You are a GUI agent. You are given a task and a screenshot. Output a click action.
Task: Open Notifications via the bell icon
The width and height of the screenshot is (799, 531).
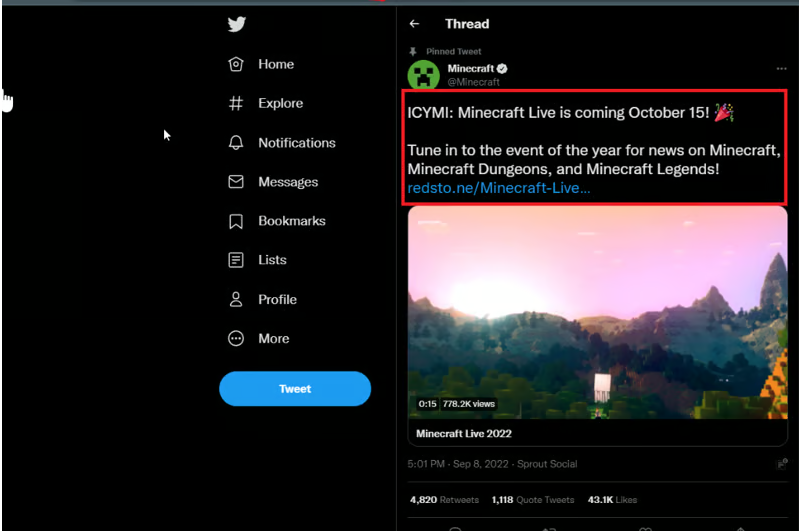click(x=235, y=143)
